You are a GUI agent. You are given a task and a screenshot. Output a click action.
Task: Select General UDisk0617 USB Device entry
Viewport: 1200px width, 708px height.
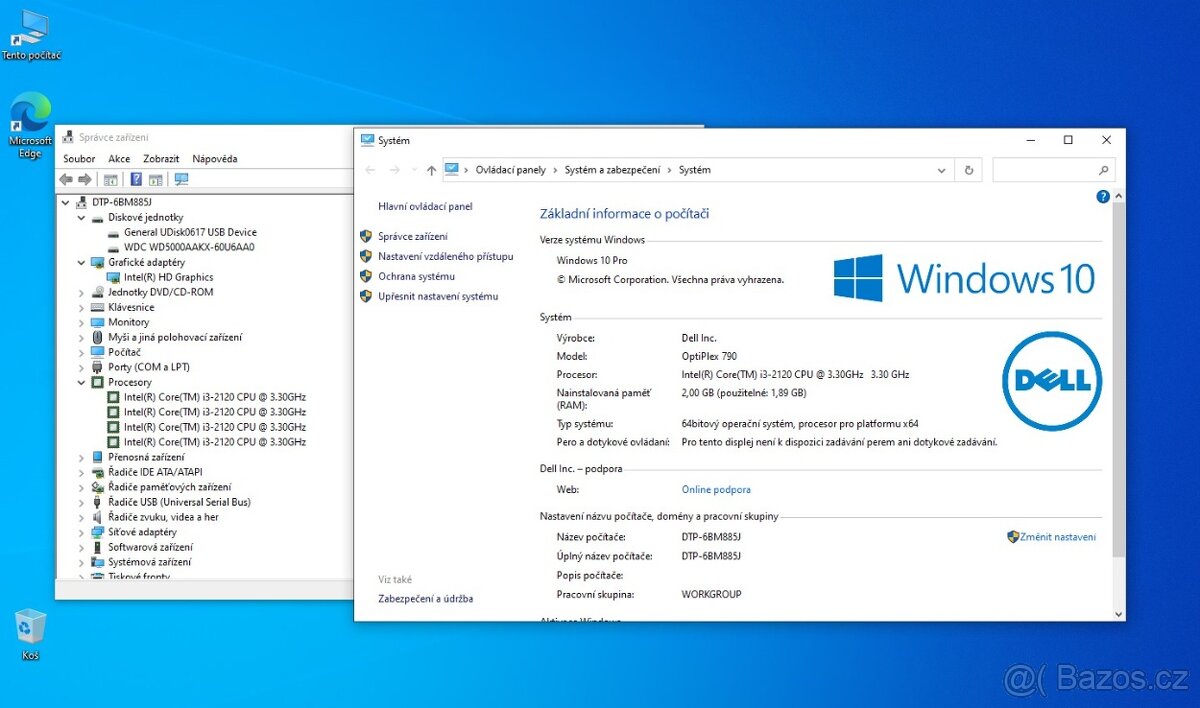[190, 232]
